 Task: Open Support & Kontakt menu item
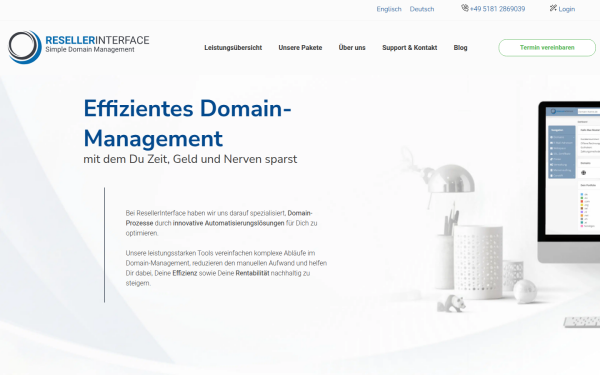[409, 47]
